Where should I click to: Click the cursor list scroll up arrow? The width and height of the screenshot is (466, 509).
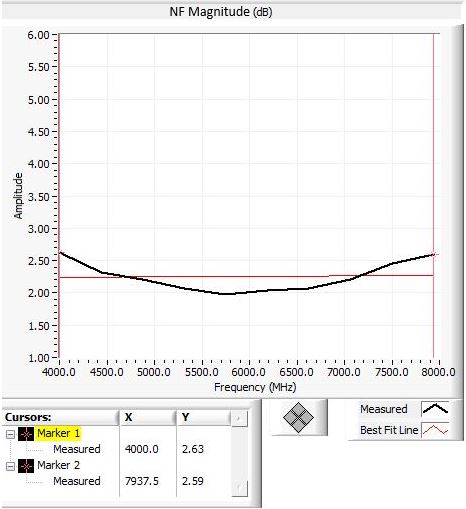pos(239,418)
